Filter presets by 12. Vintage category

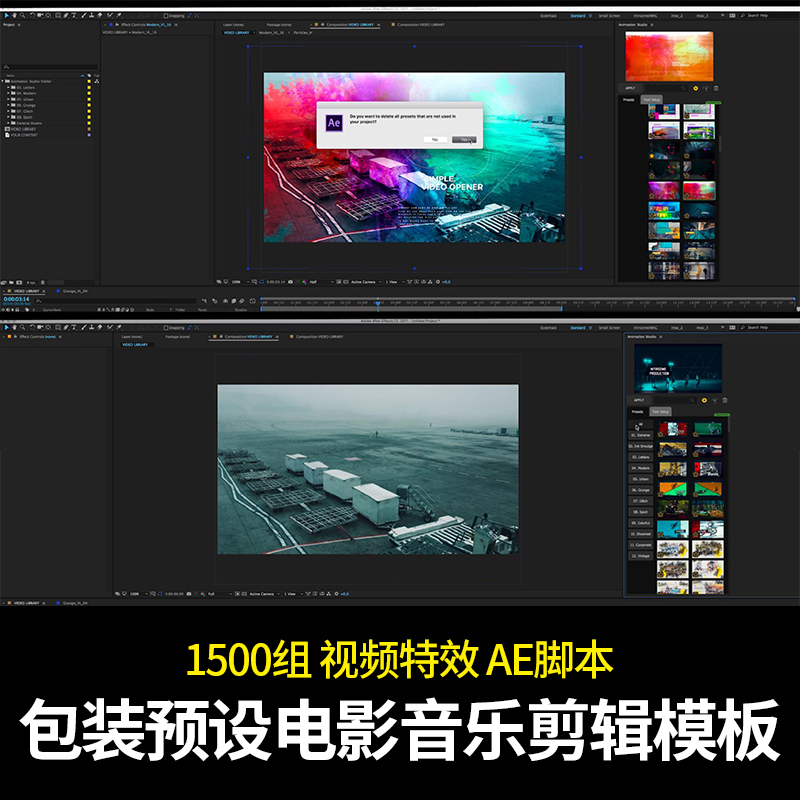click(640, 556)
